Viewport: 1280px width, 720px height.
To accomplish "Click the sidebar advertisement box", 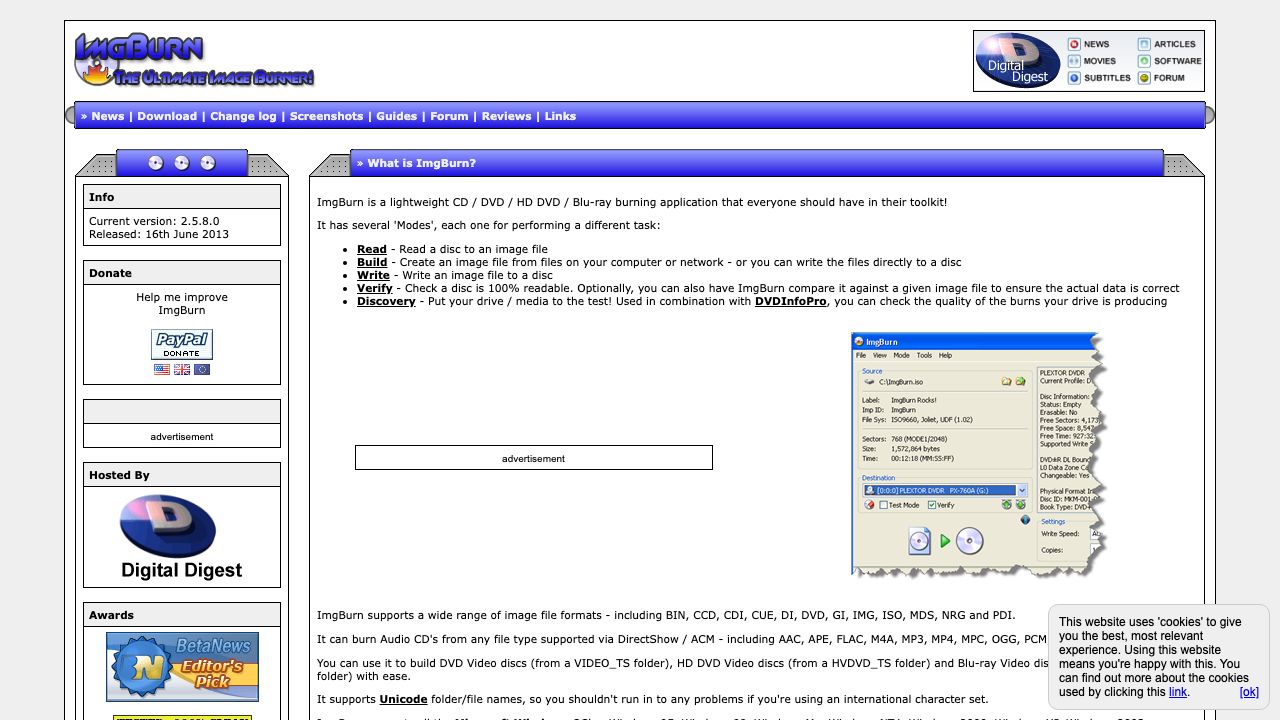I will [x=182, y=436].
